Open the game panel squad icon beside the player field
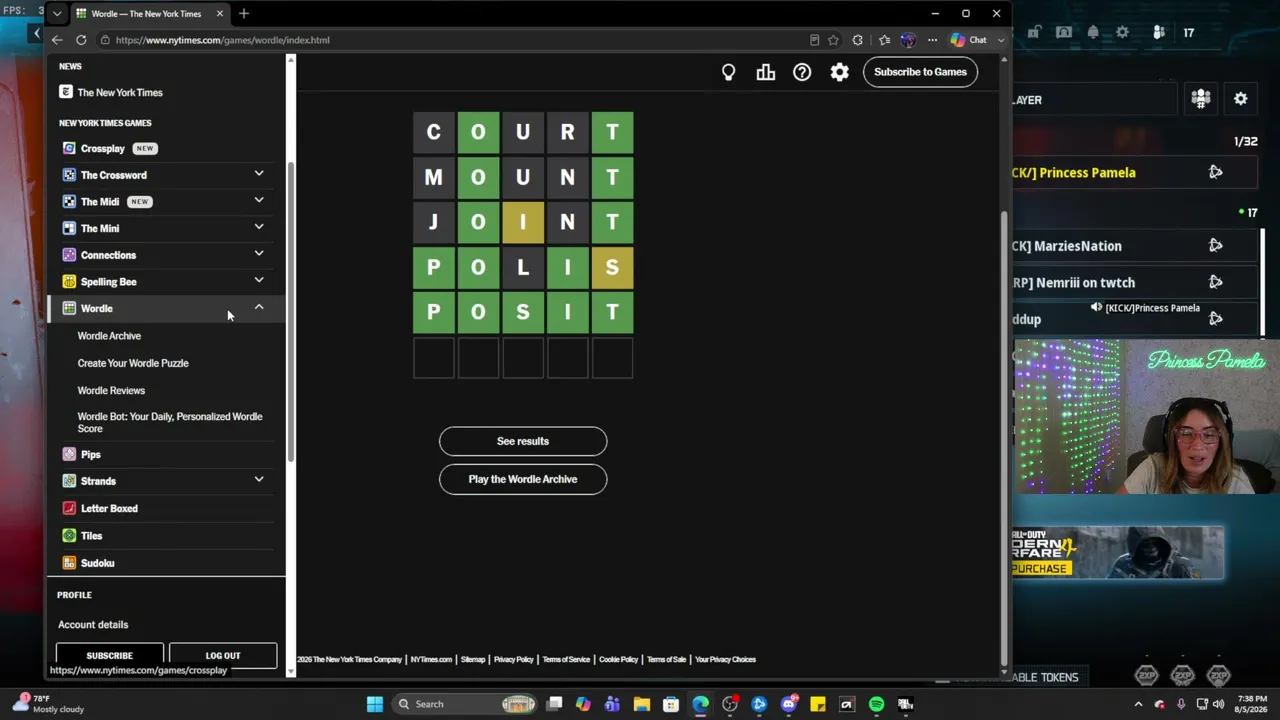 pos(1201,99)
